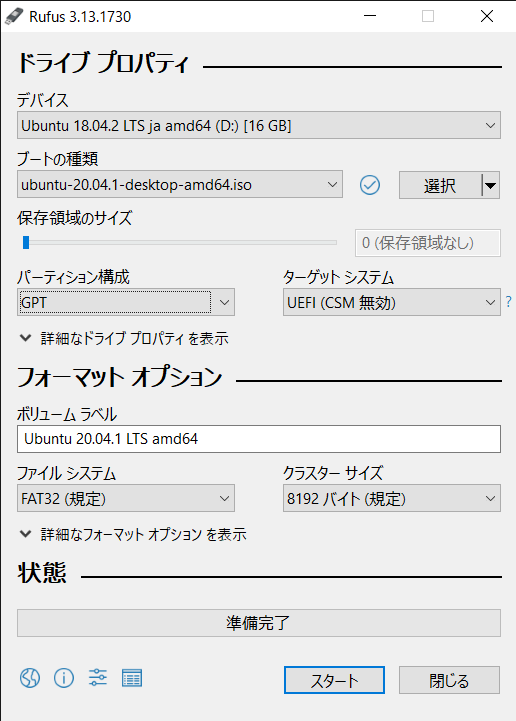
Task: Open the application settings sliders icon
Action: (98, 678)
